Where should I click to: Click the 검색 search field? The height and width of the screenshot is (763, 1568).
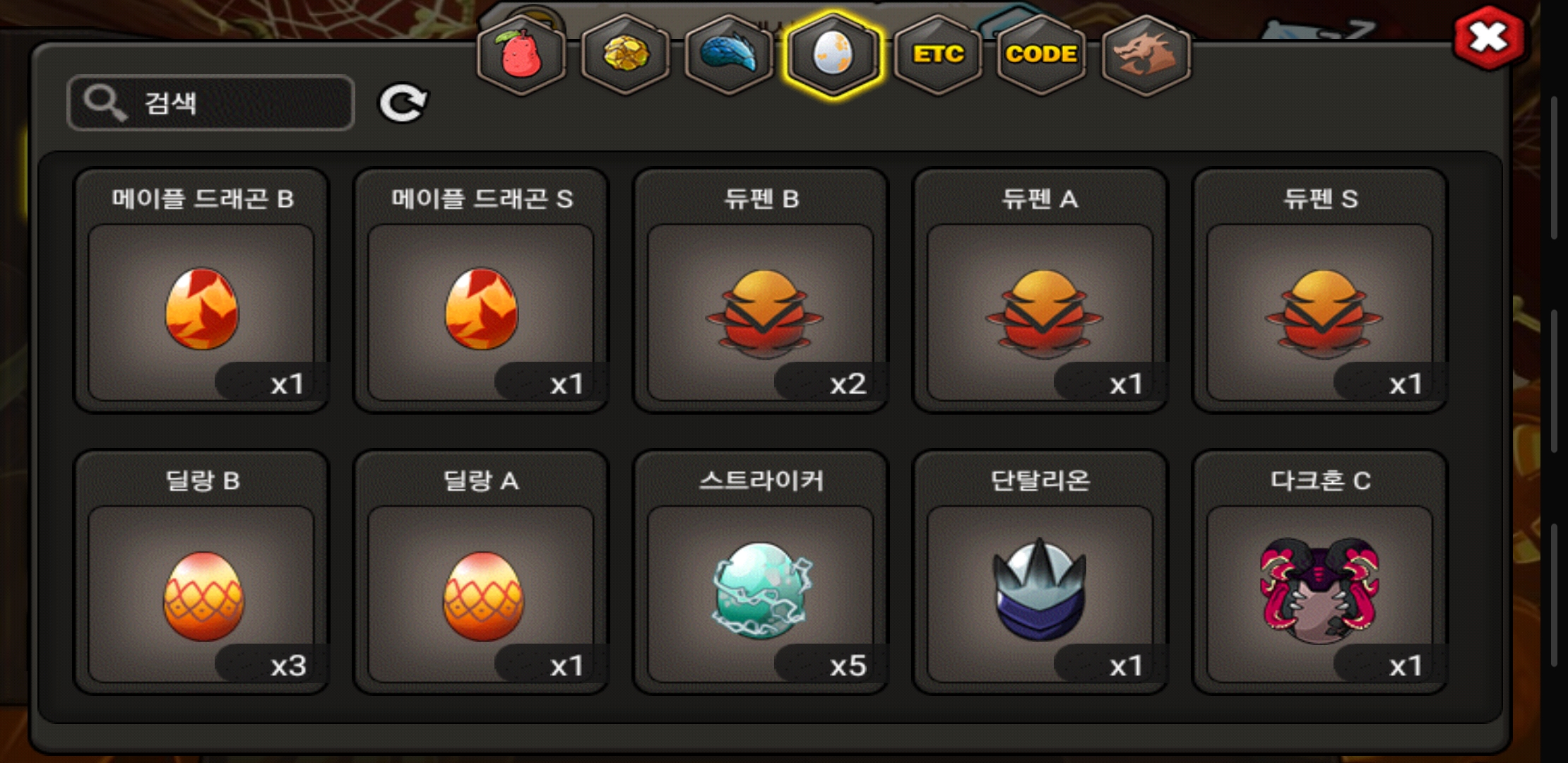coord(210,103)
